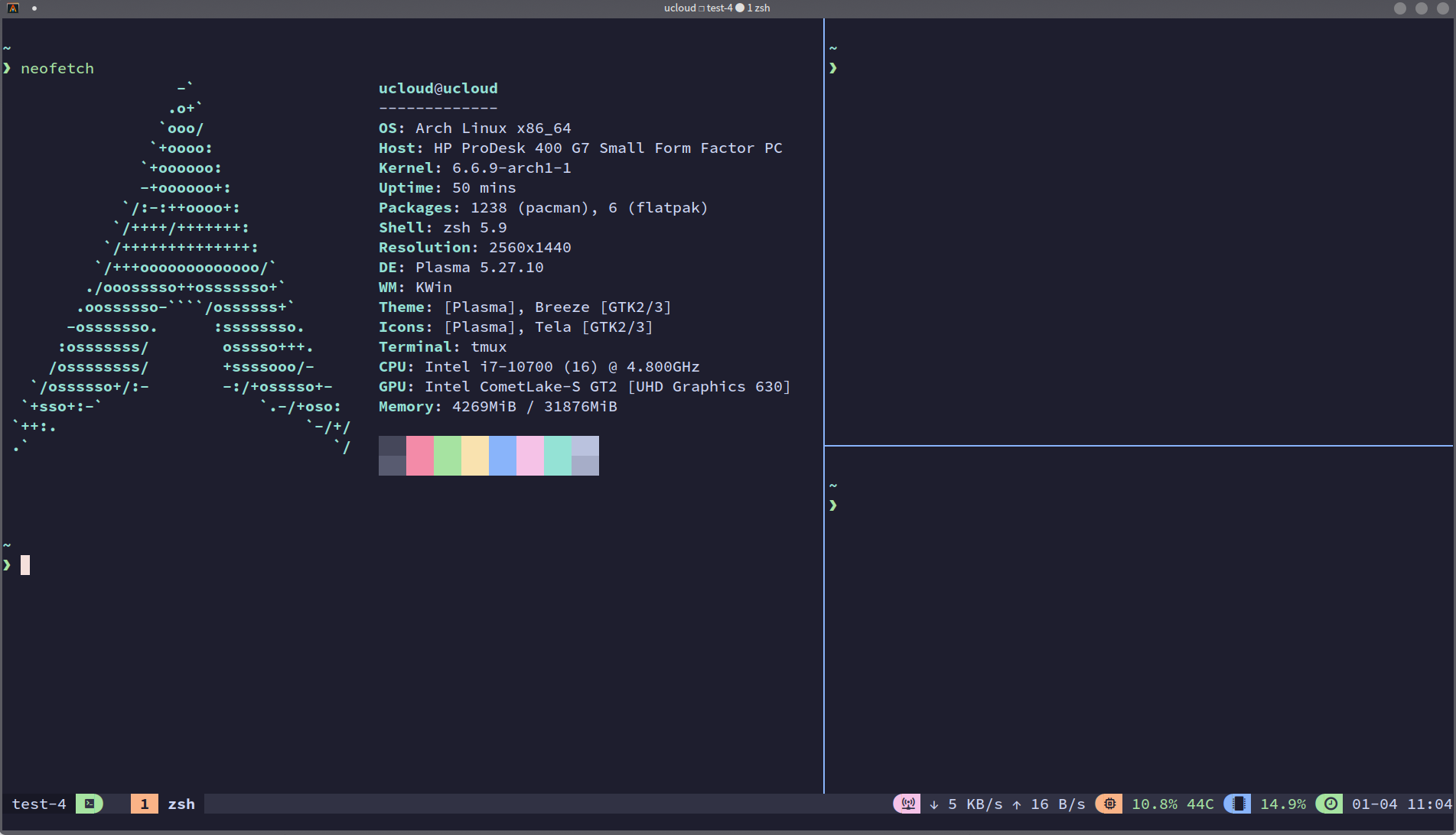Click the GPU: Intel CometLake-S GT2 line
The image size is (1456, 835).
(x=585, y=386)
